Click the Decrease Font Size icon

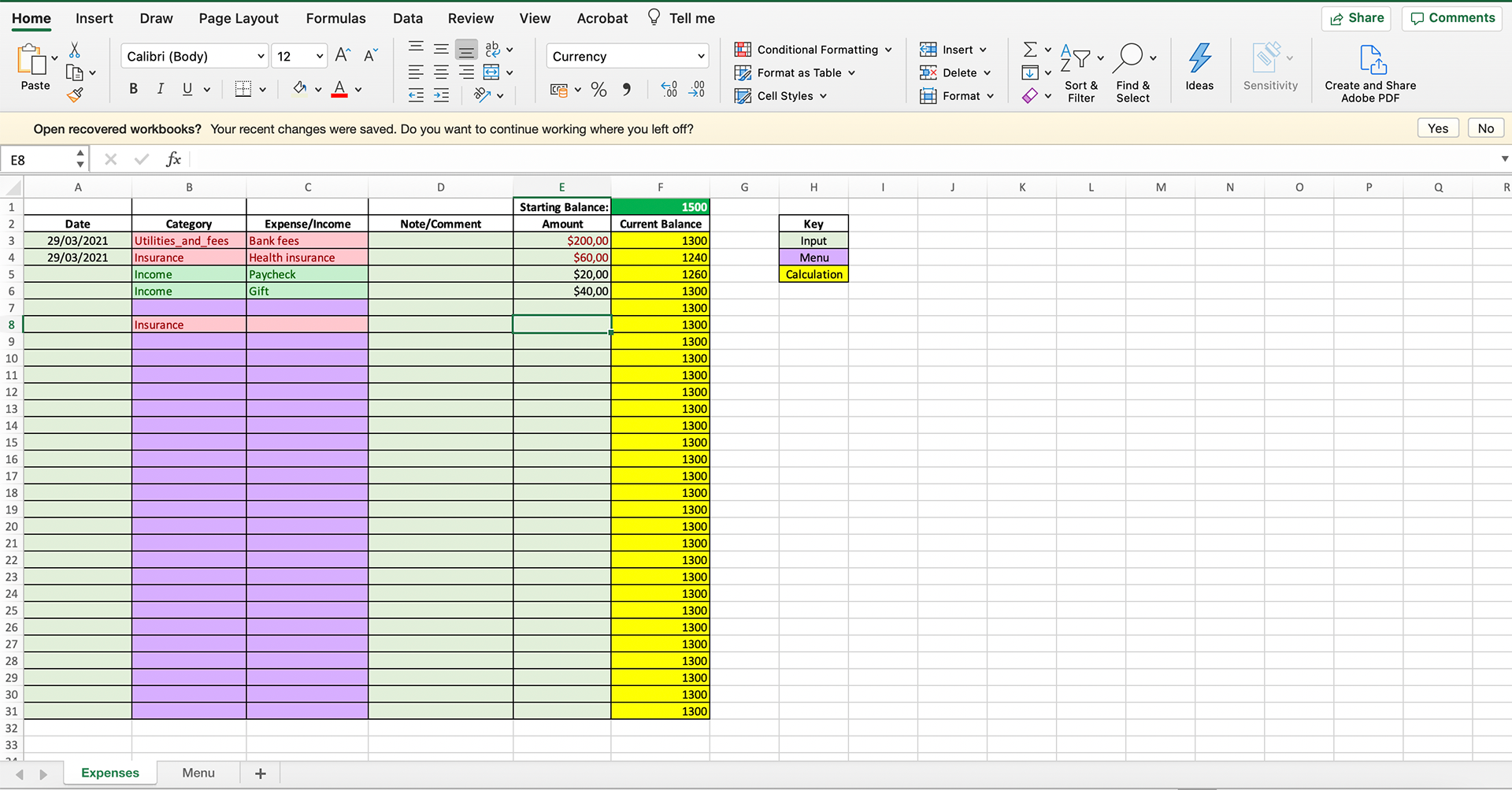coord(371,55)
